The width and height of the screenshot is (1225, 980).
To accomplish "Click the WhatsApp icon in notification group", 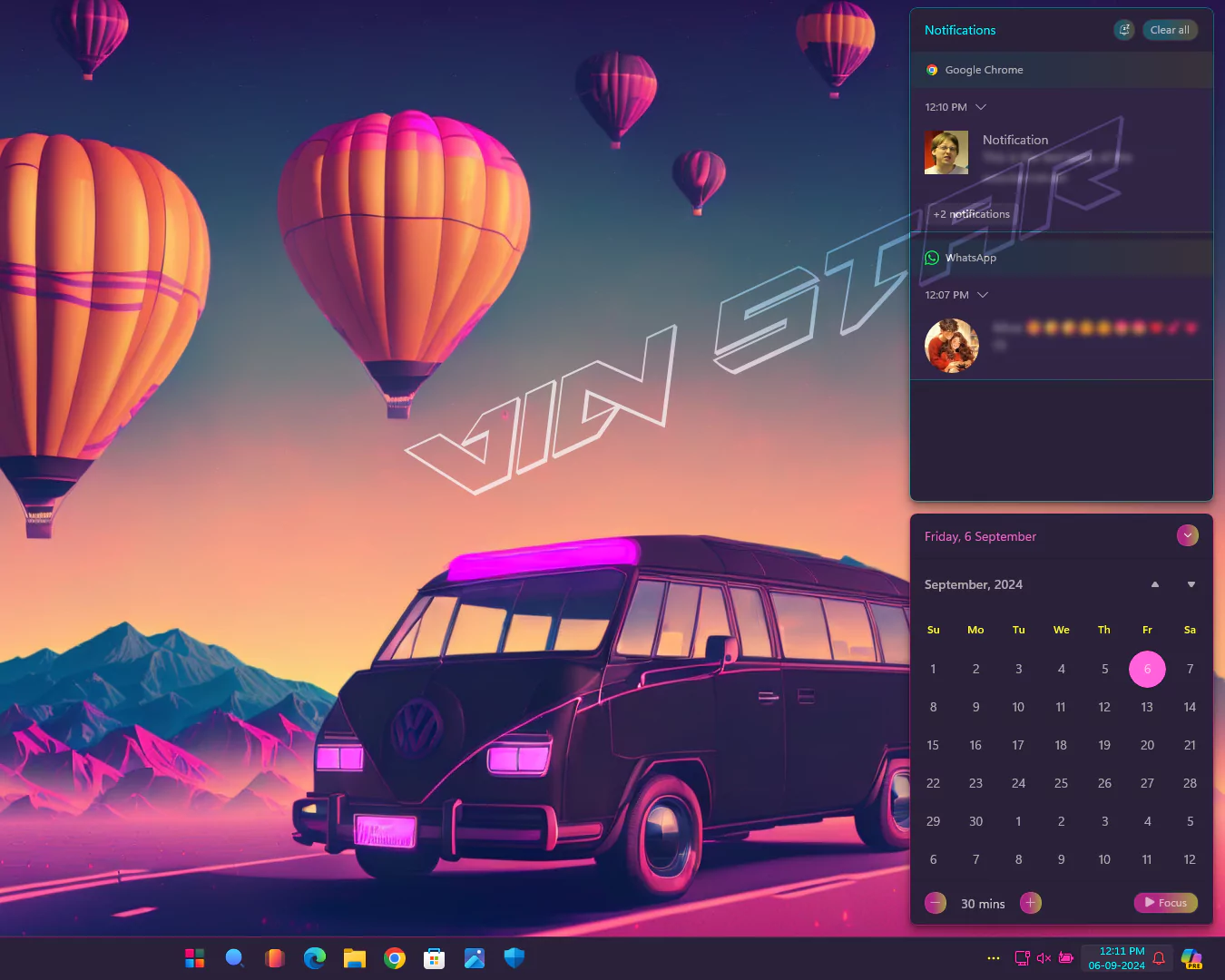I will click(x=932, y=258).
